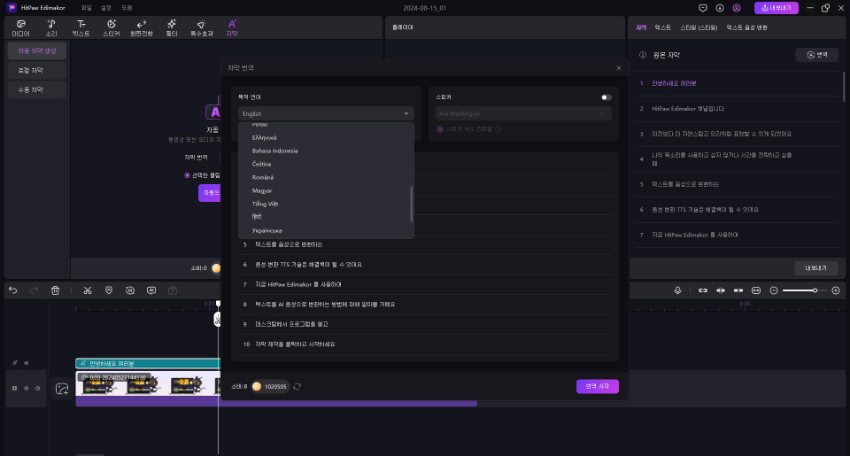This screenshot has width=850, height=456.
Task: Open the Media (미디어) tool tab
Action: click(x=20, y=26)
